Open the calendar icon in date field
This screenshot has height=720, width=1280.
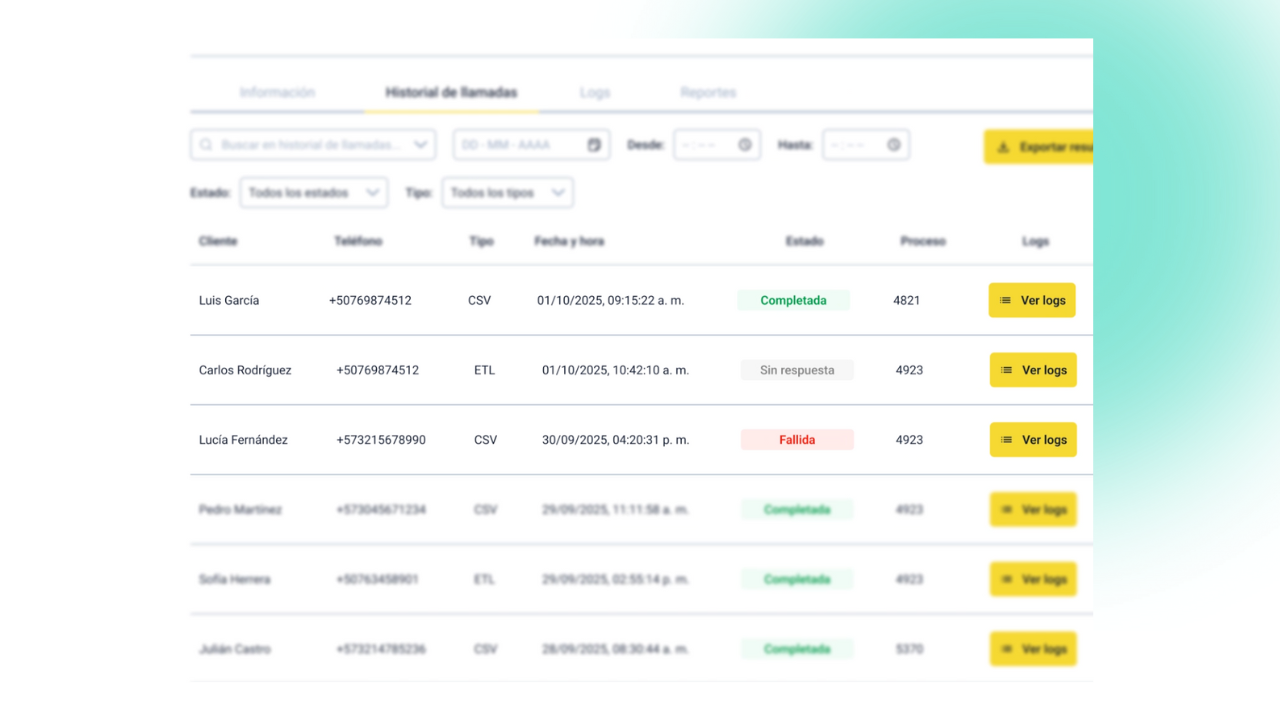(x=594, y=145)
